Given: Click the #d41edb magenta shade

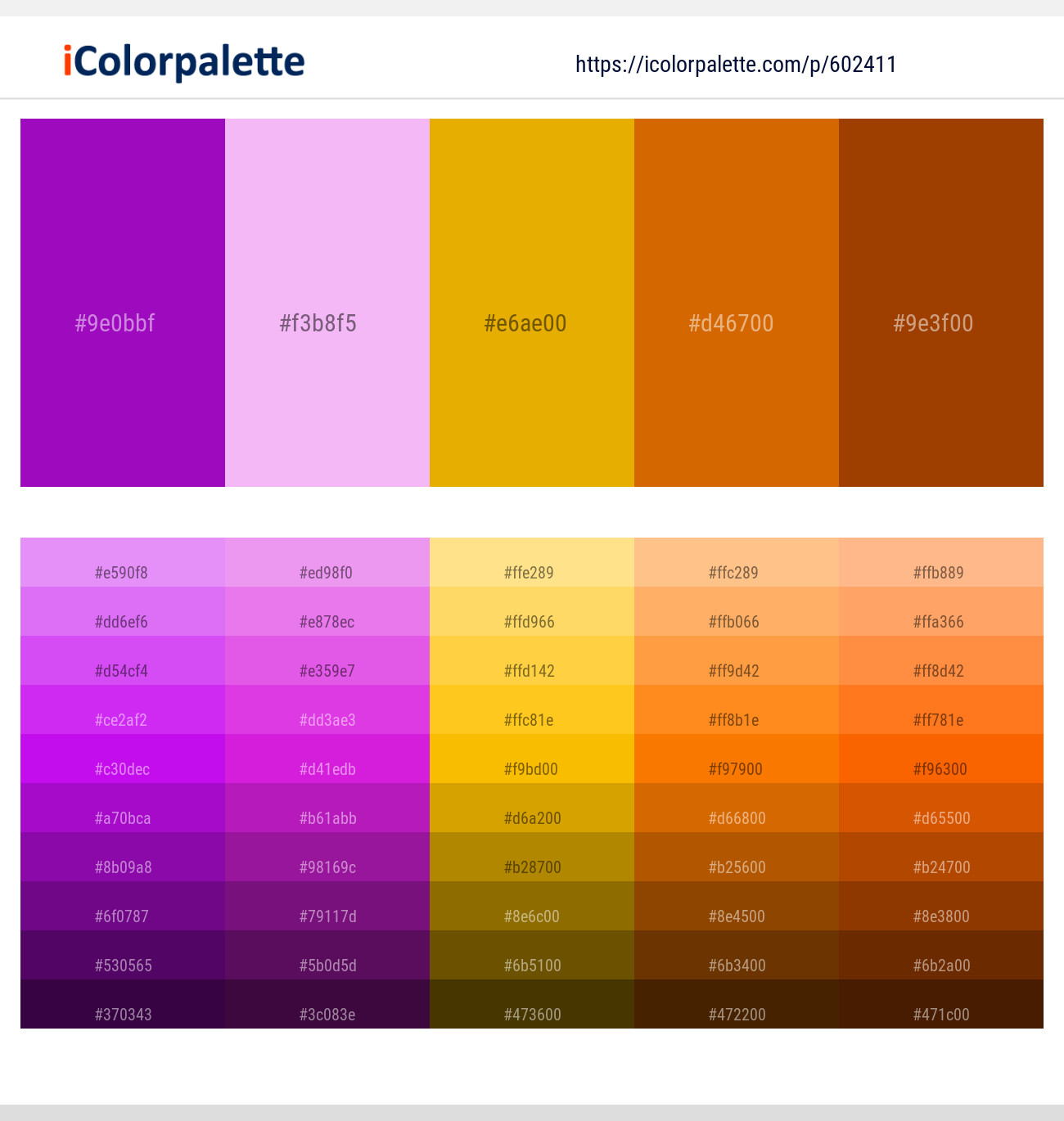Looking at the screenshot, I should [x=327, y=759].
